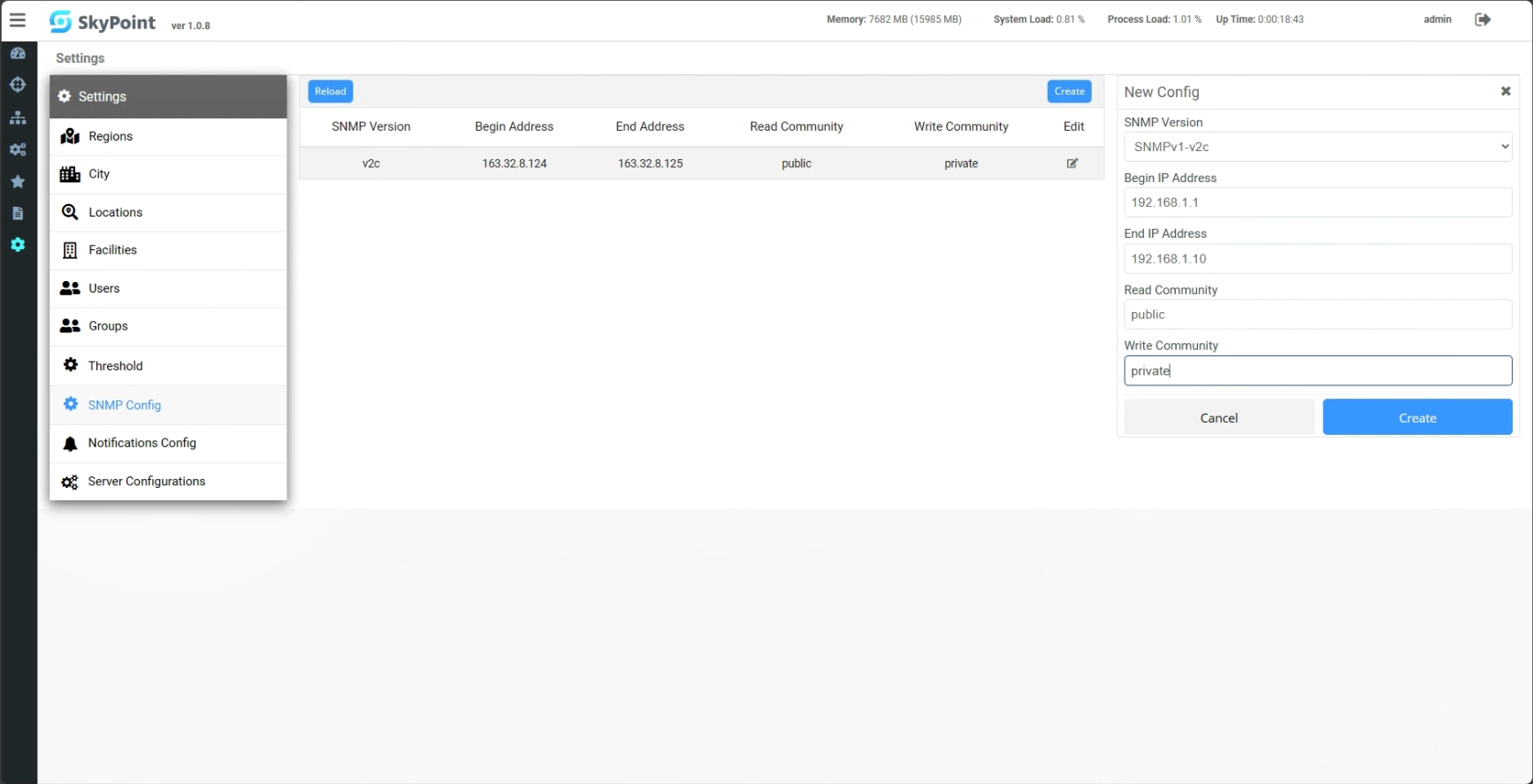
Task: Open Server Configurations menu item
Action: pos(146,482)
